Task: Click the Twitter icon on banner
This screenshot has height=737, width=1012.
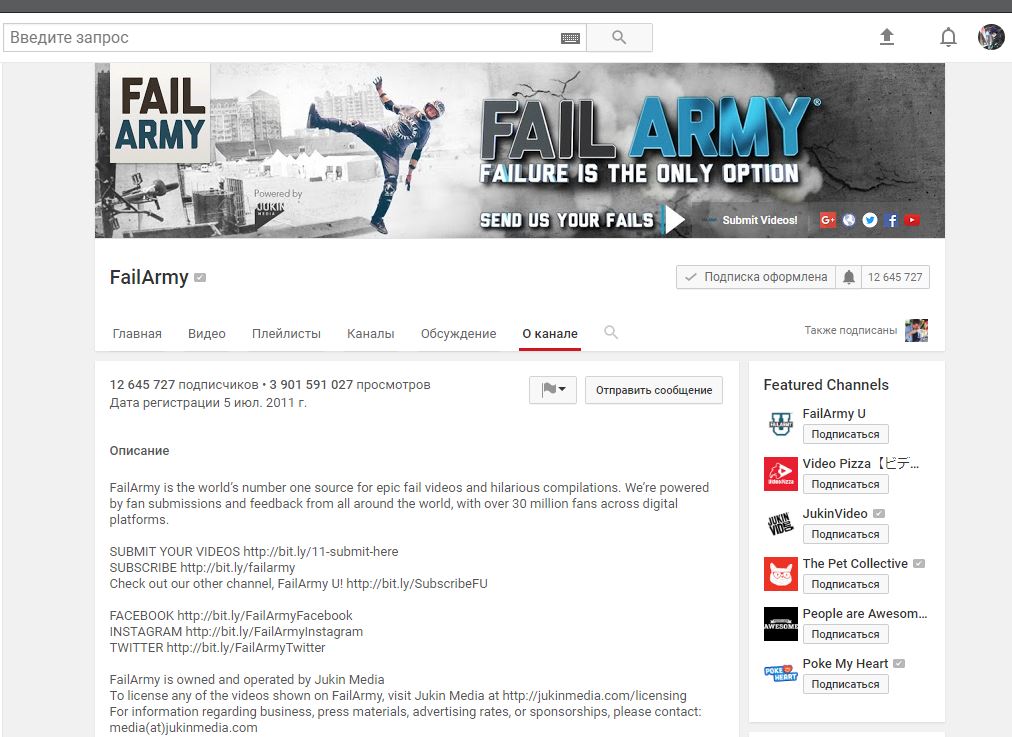Action: [870, 220]
